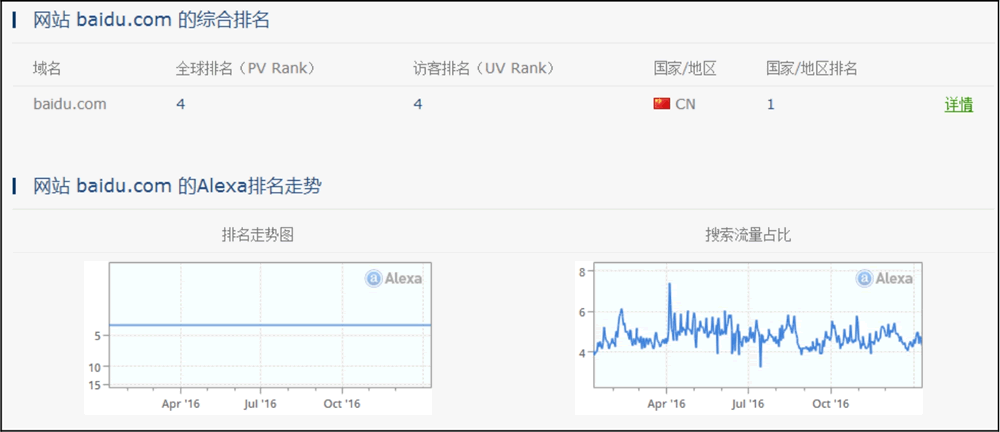
Task: Click the y-axis value 10 on ranking chart
Action: click(x=96, y=367)
